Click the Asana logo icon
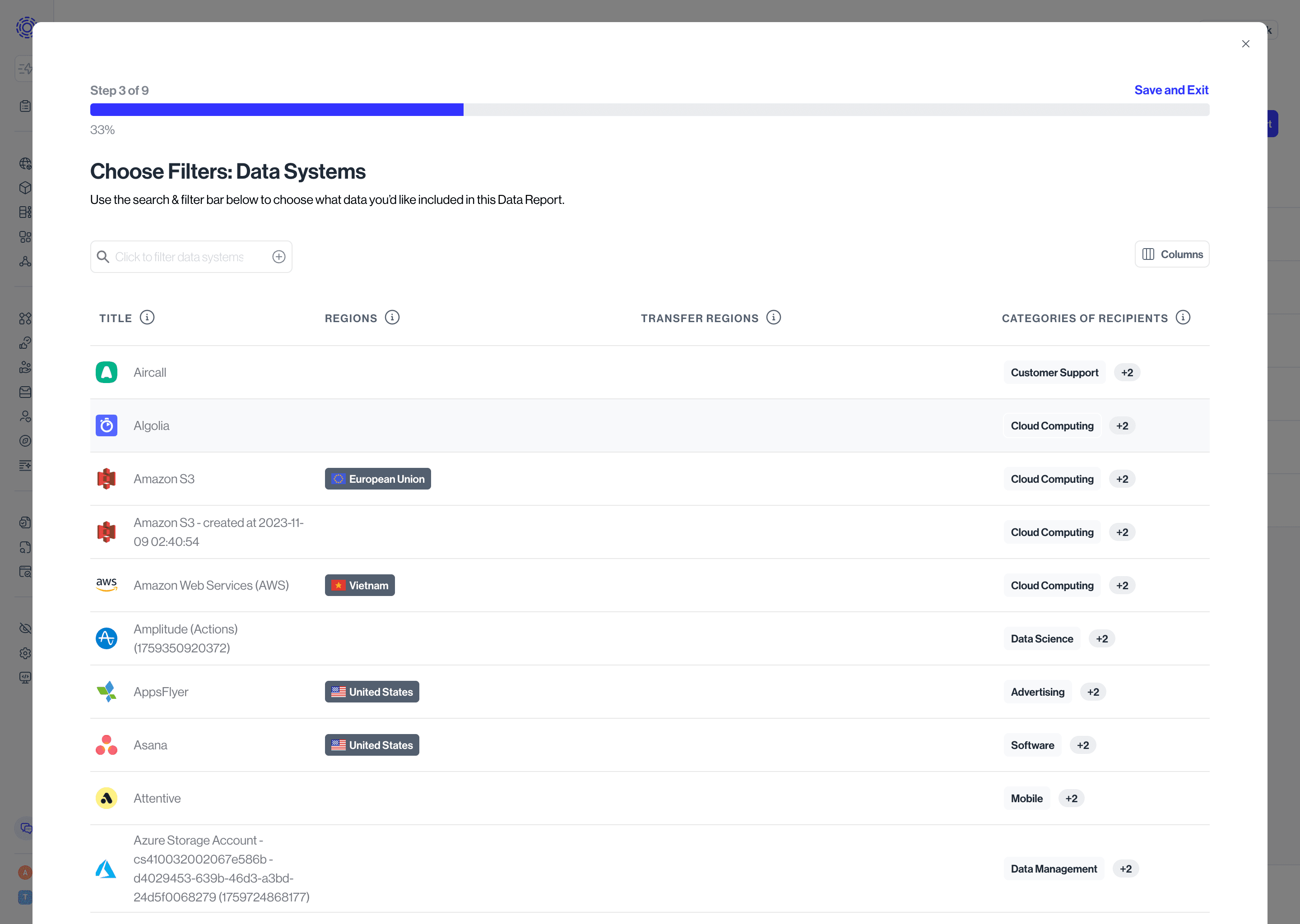The width and height of the screenshot is (1300, 924). pos(107,745)
